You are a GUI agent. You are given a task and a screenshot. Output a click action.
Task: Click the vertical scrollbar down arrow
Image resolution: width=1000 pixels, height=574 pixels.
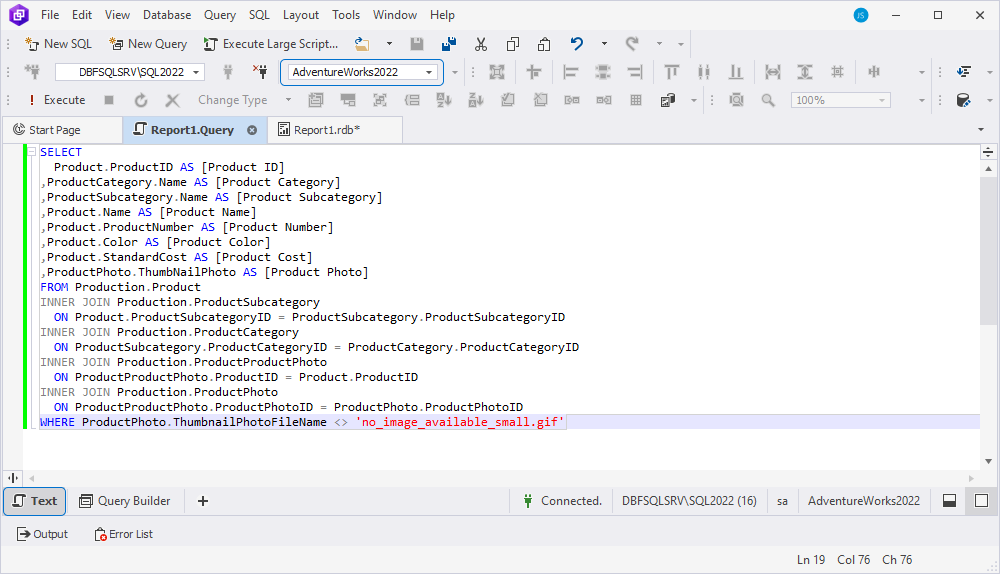tap(988, 461)
